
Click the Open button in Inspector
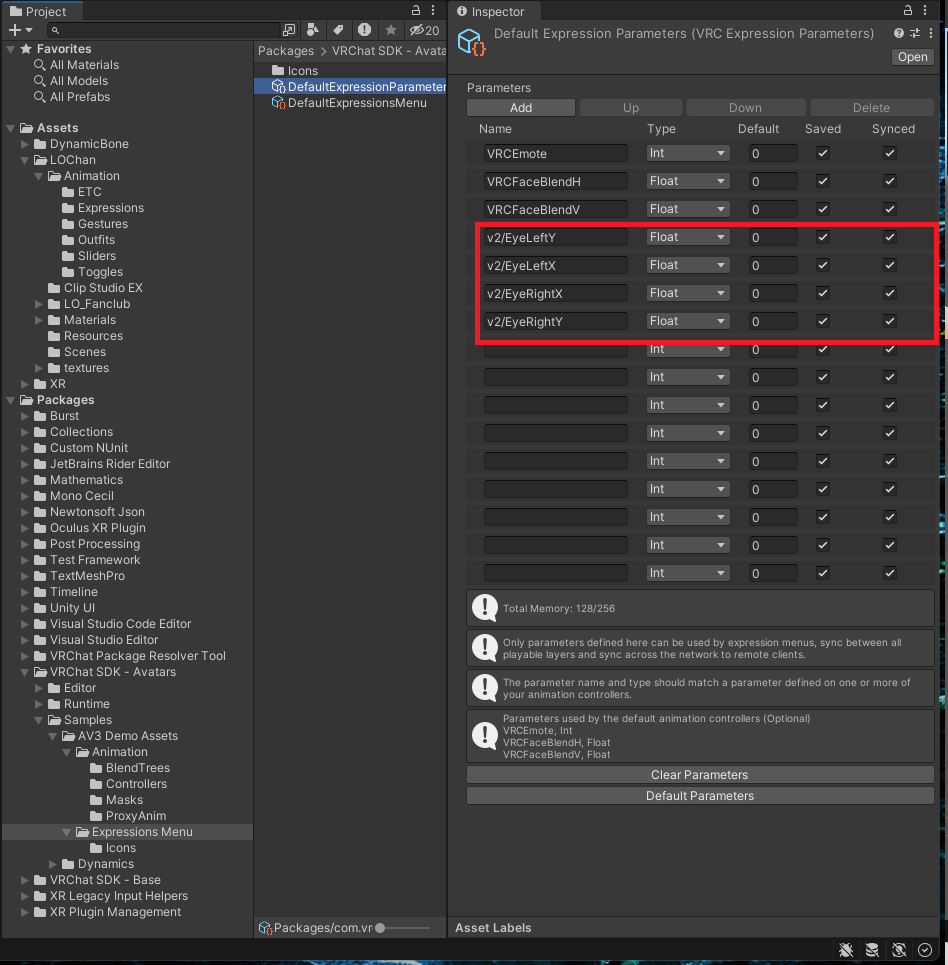[x=912, y=57]
